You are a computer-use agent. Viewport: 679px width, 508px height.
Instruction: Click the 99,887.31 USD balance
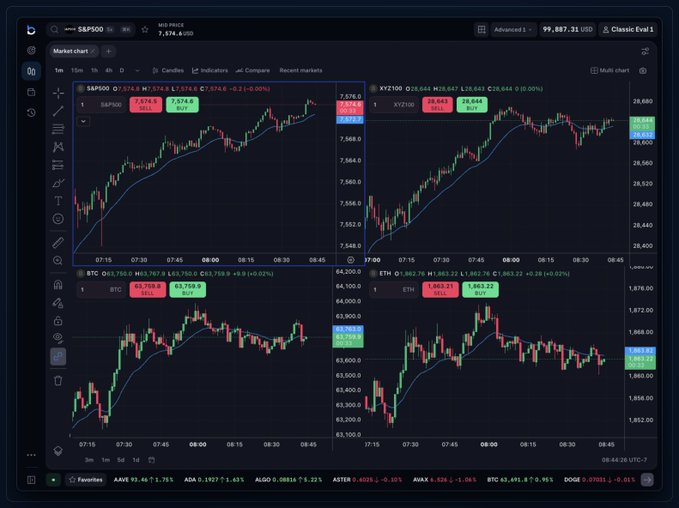click(x=567, y=29)
